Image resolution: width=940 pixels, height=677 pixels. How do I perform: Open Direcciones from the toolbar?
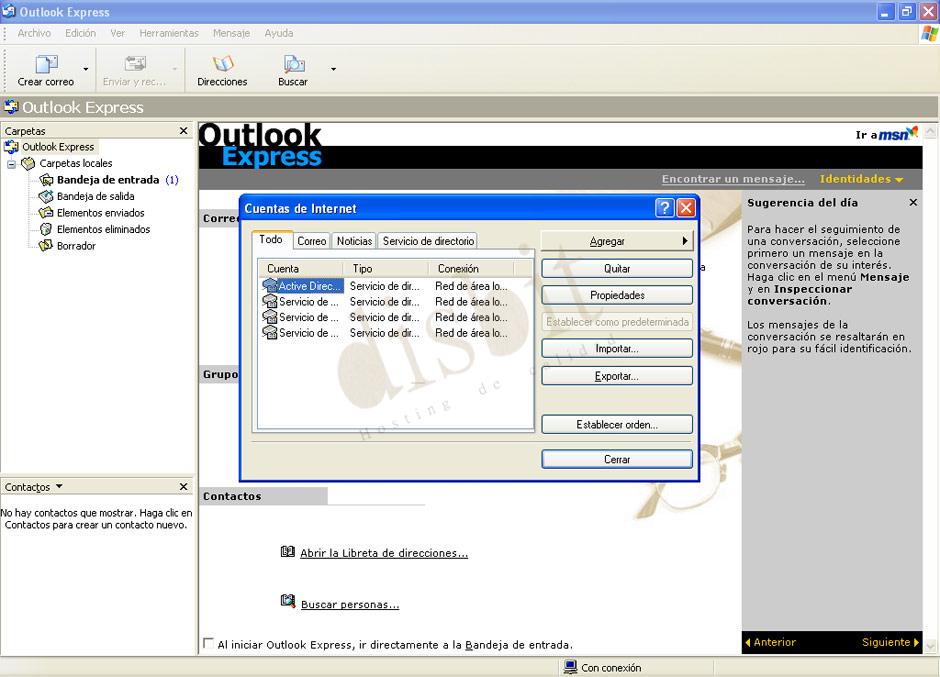click(x=222, y=68)
